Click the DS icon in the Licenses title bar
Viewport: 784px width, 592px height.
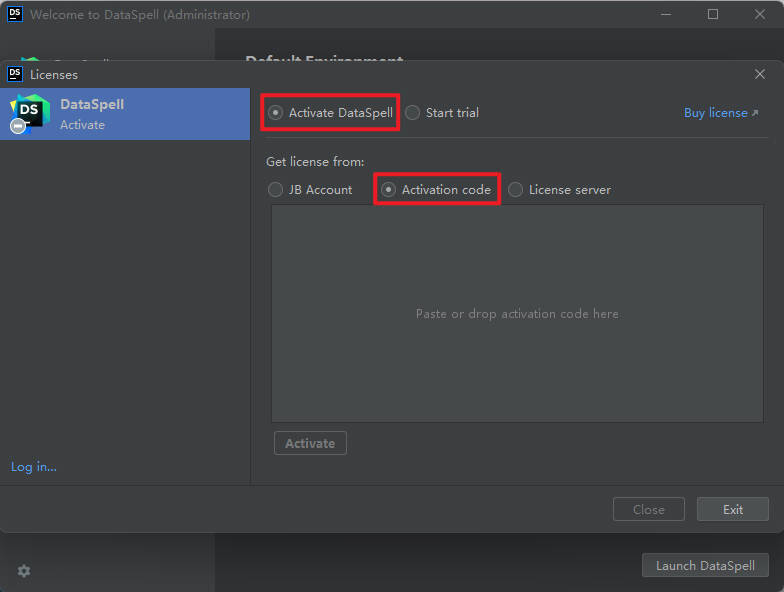[x=15, y=74]
